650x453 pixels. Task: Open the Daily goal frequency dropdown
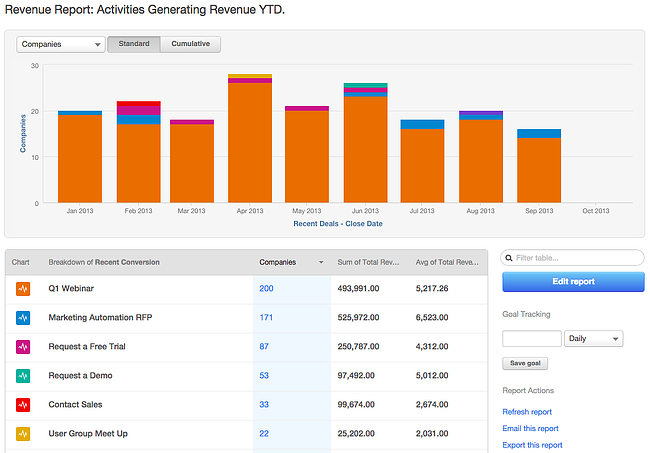pyautogui.click(x=594, y=339)
